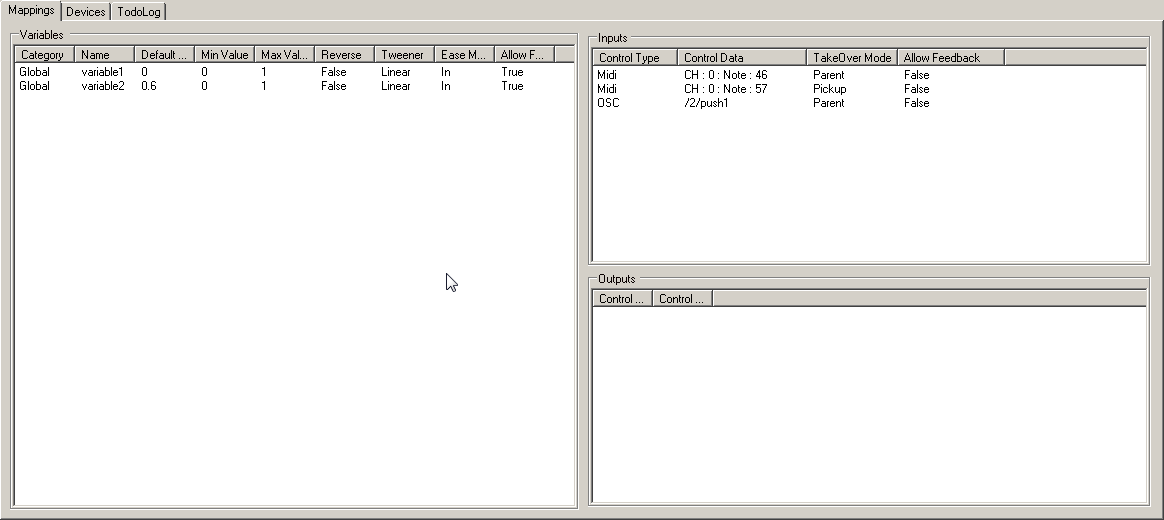Sort inputs by Control Data header
The width and height of the screenshot is (1164, 520).
tap(741, 58)
